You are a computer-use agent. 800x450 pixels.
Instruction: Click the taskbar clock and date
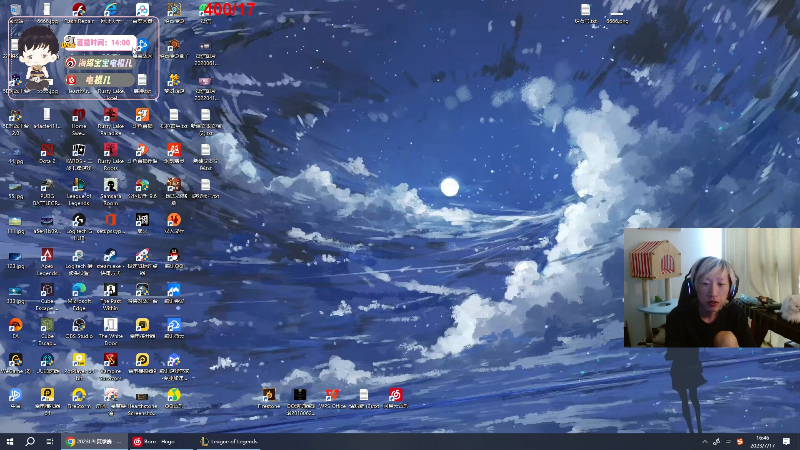pyautogui.click(x=763, y=442)
